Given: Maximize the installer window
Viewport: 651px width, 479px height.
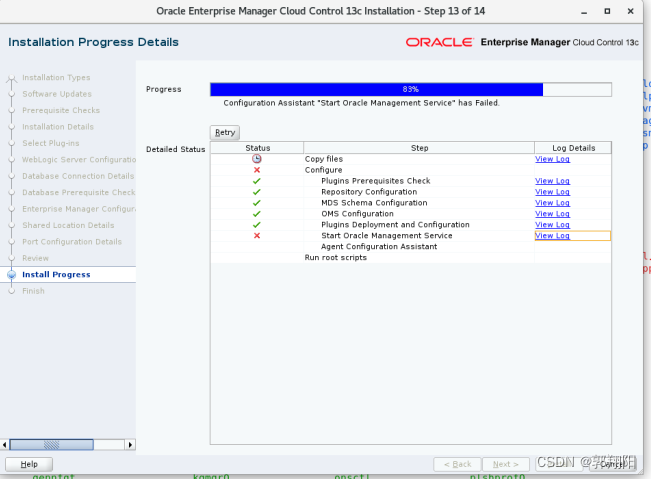Looking at the screenshot, I should (607, 11).
